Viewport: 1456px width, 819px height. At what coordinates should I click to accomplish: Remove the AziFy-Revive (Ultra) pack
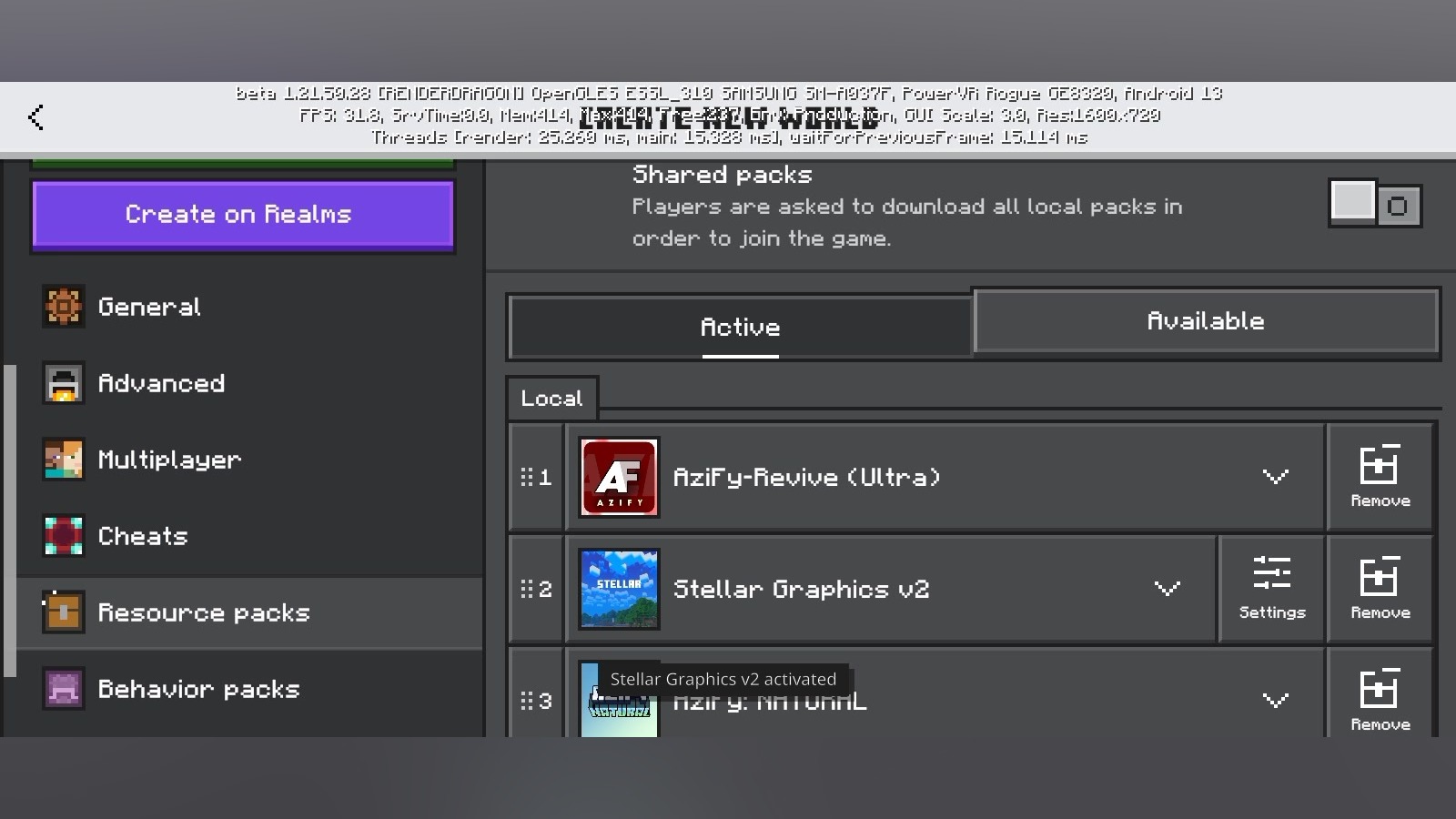1380,477
